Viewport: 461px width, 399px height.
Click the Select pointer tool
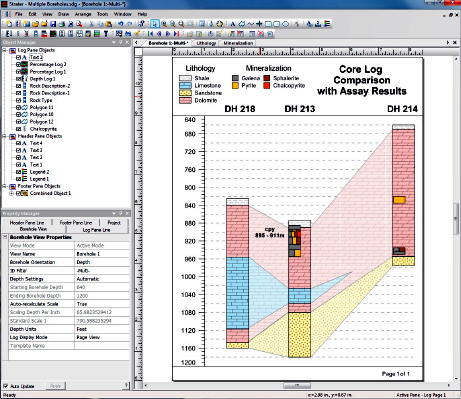point(155,24)
